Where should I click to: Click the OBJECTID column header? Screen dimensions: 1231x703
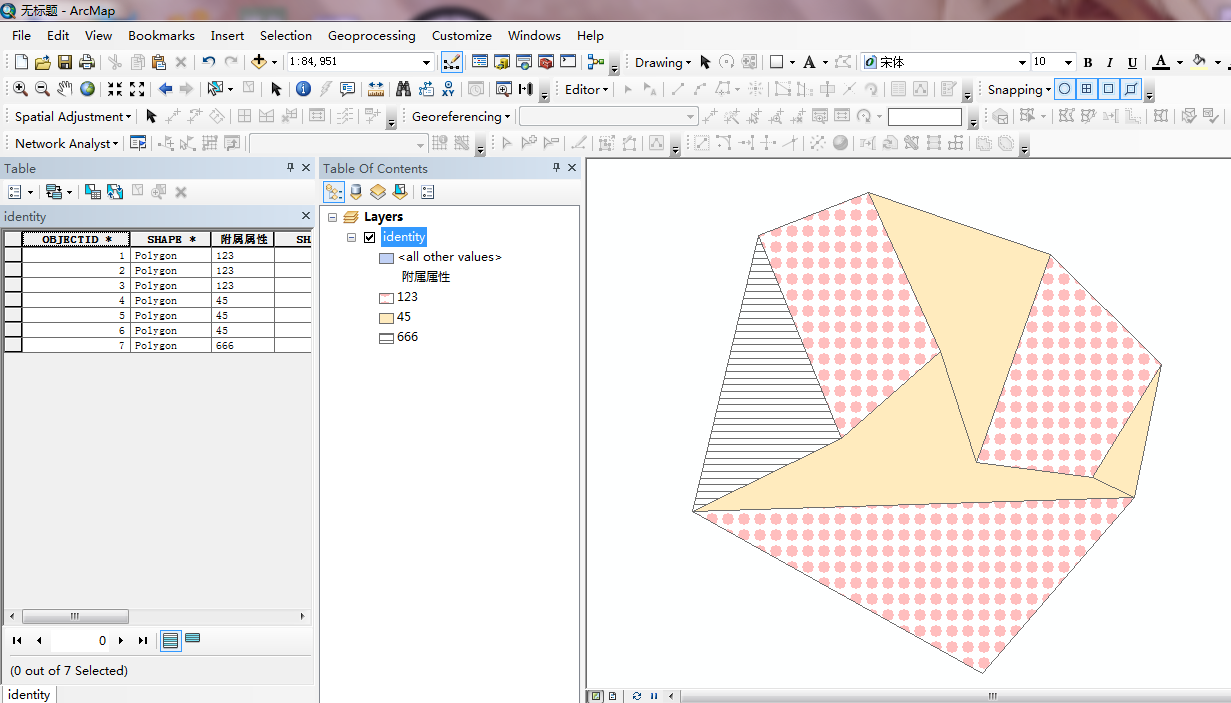click(x=76, y=239)
